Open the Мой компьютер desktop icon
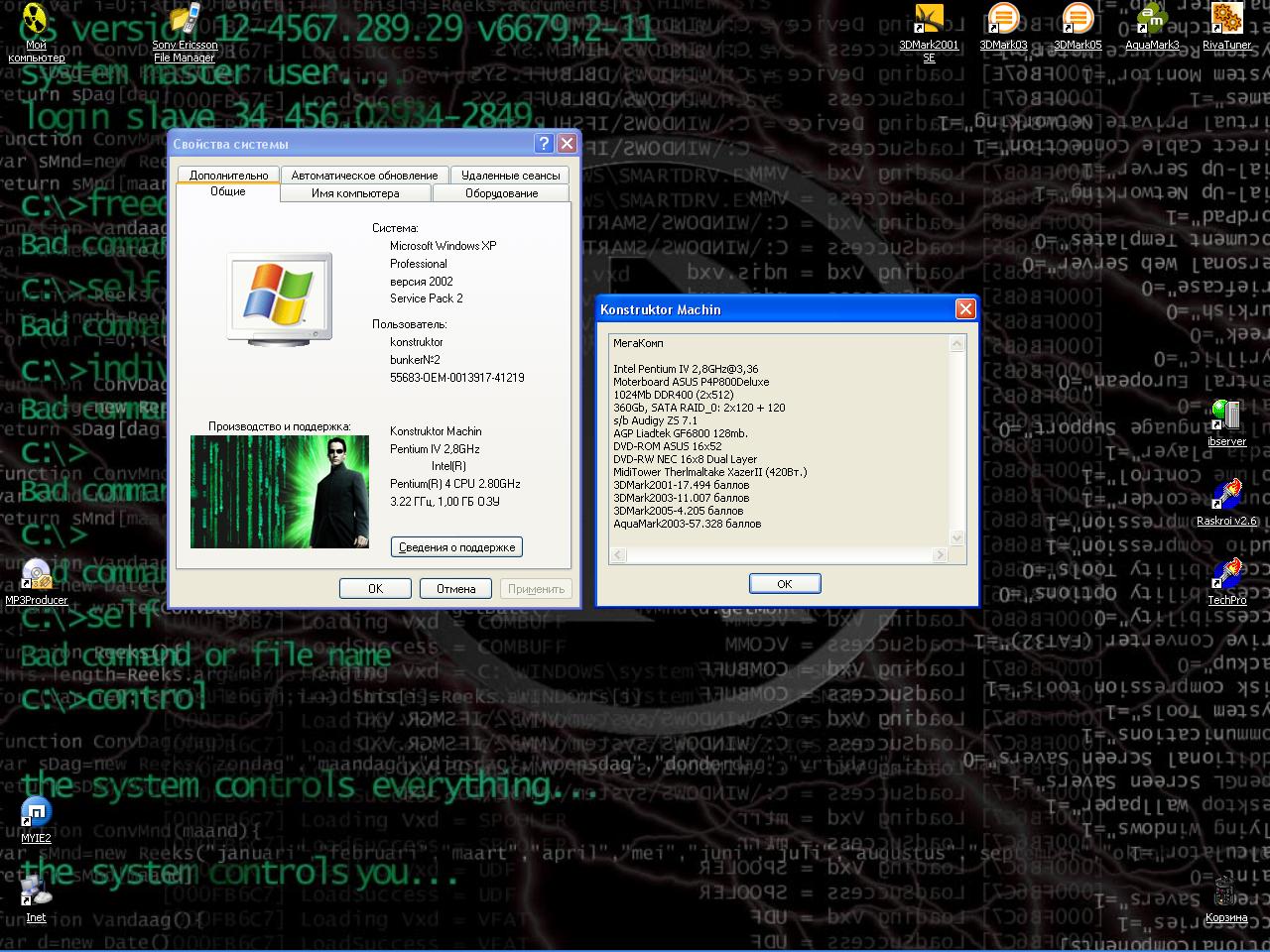Viewport: 1270px width, 952px height. pos(36,20)
